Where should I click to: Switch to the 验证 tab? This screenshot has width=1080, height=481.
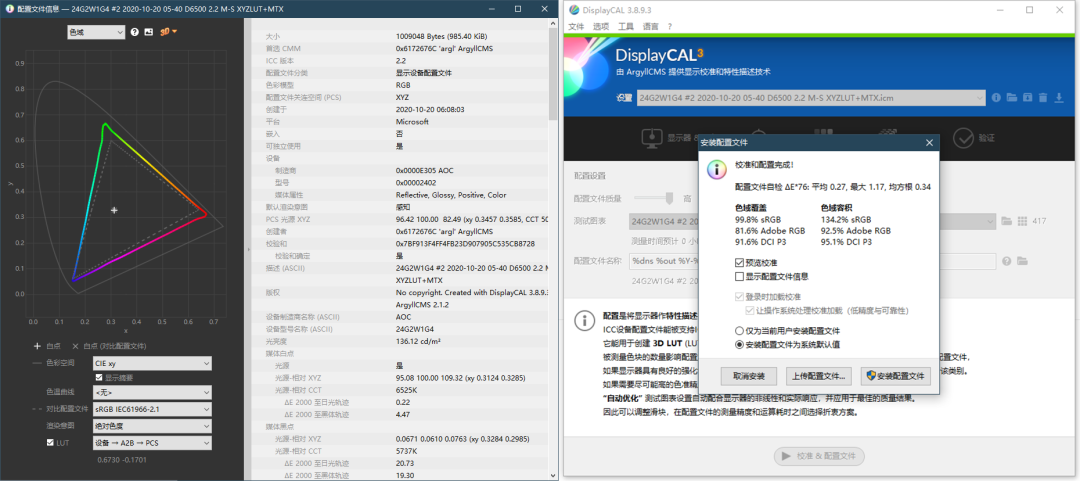(987, 138)
